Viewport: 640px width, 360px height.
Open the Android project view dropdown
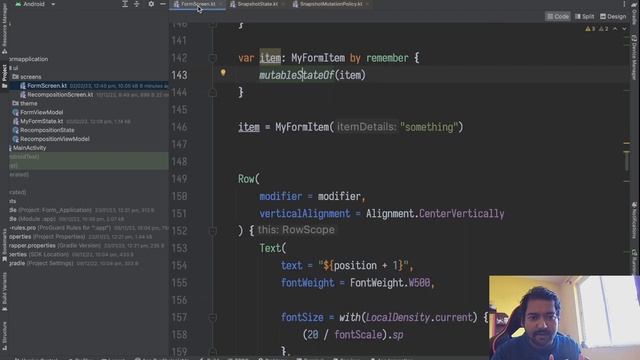[x=36, y=4]
